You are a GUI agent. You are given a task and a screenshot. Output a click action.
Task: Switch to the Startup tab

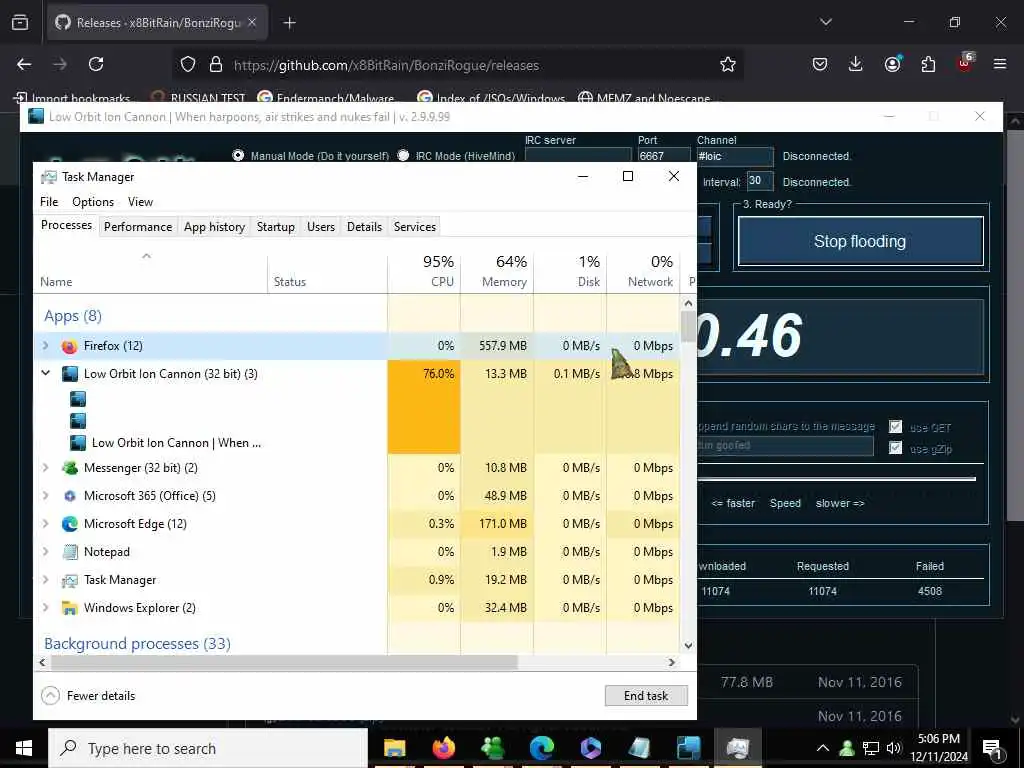pos(276,227)
